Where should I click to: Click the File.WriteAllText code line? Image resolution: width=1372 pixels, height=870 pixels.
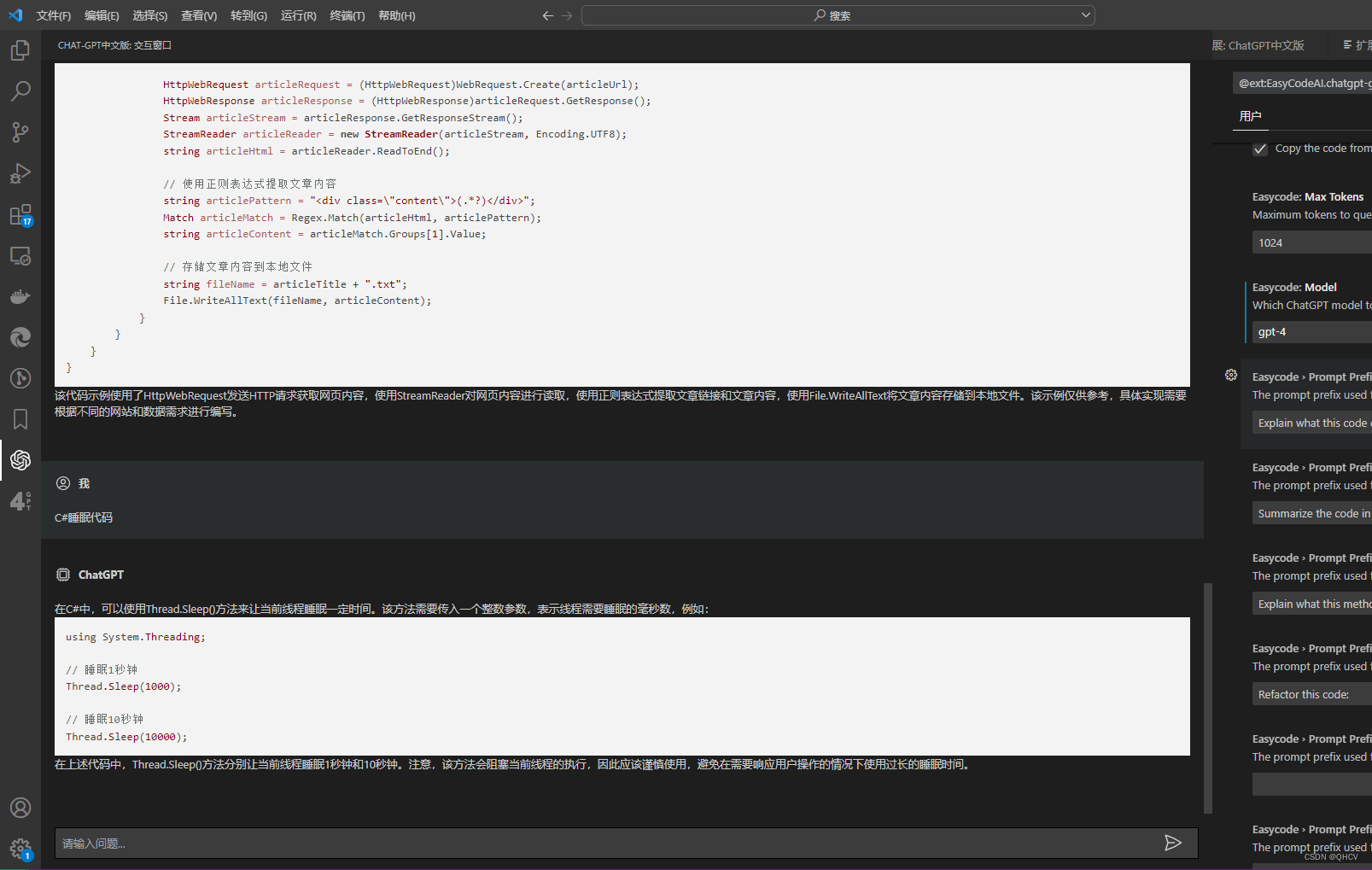tap(297, 301)
